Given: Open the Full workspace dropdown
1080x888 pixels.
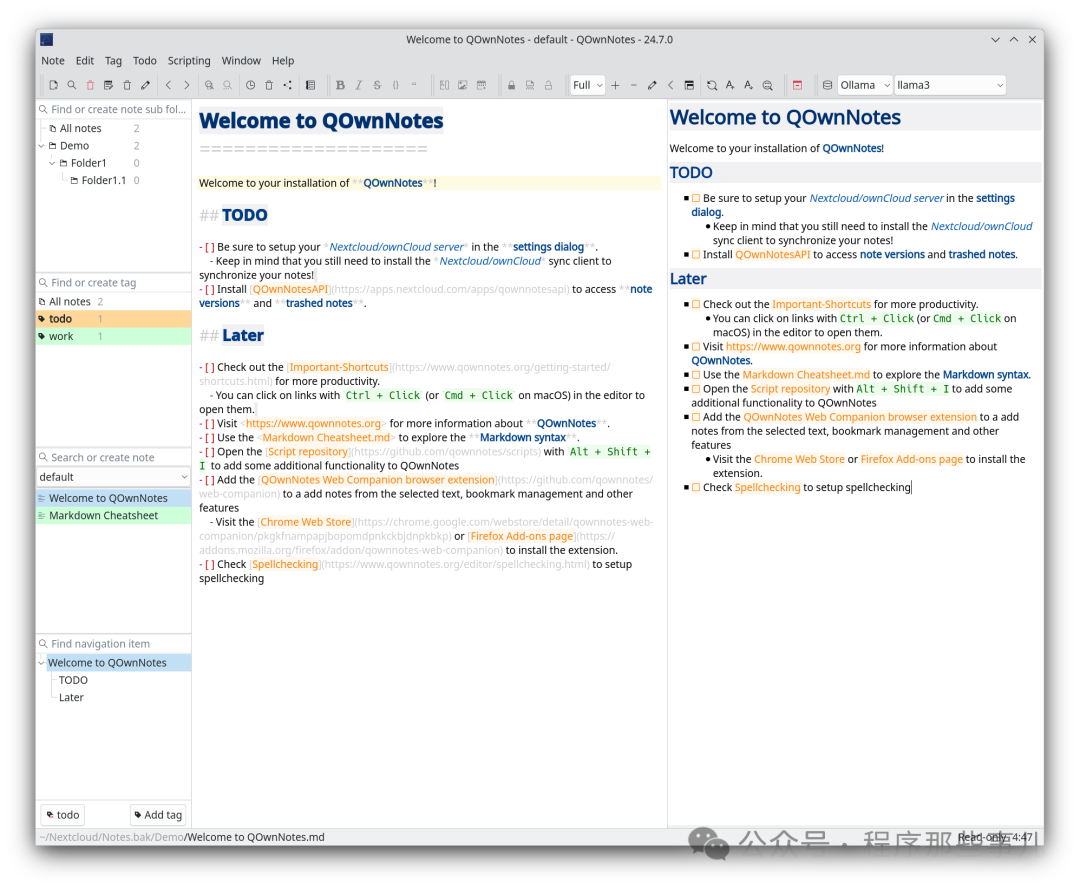Looking at the screenshot, I should click(588, 85).
